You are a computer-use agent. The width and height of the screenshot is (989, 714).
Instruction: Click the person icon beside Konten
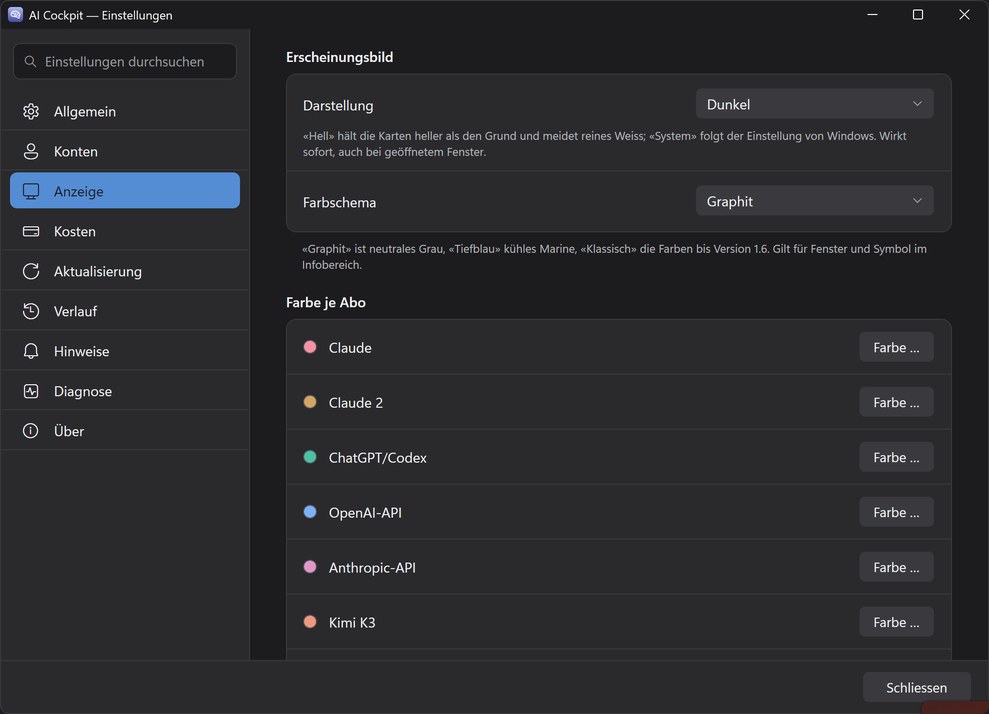pos(31,151)
